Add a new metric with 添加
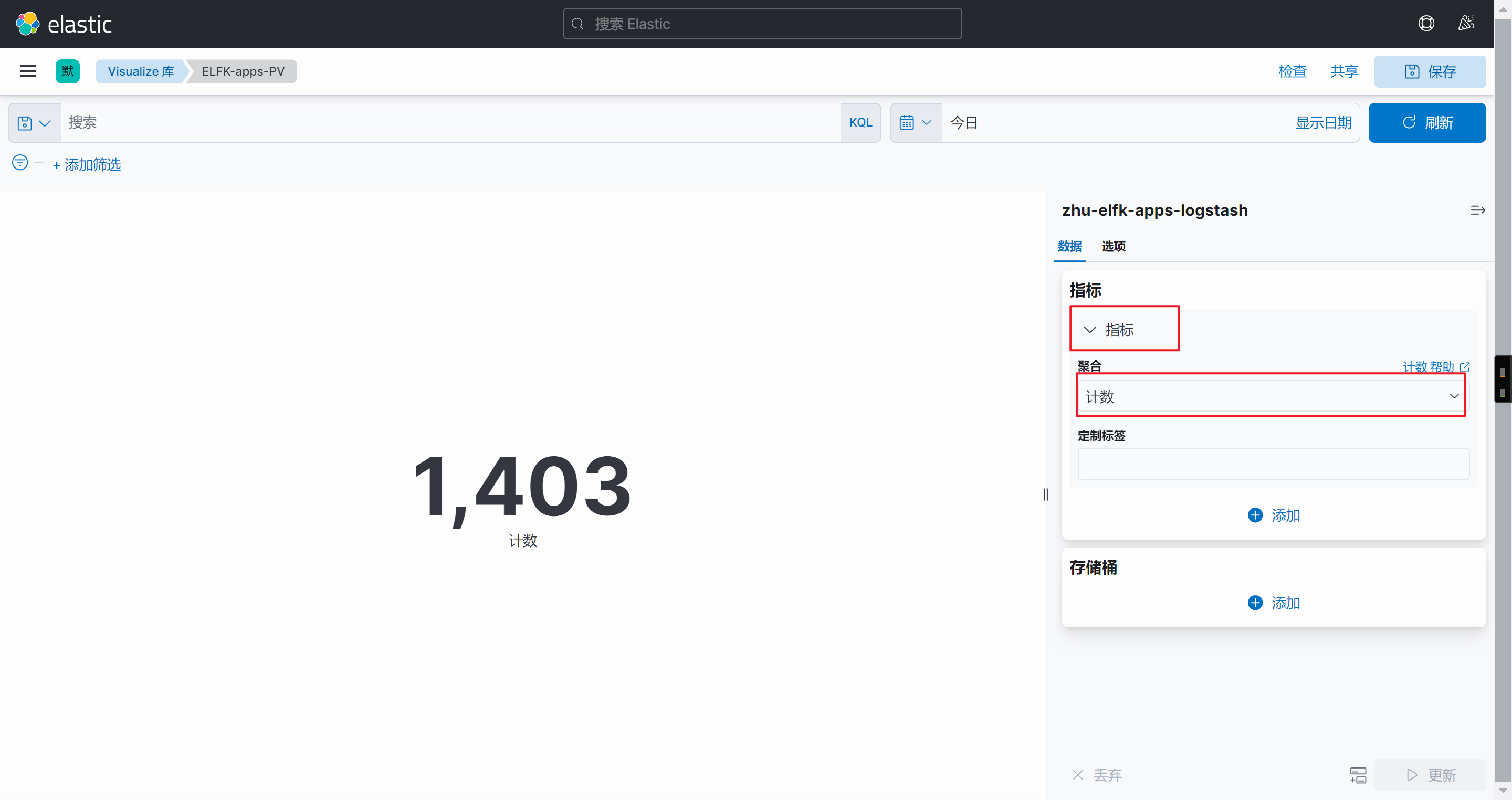Screen dimensions: 1512x800 click(x=1274, y=515)
